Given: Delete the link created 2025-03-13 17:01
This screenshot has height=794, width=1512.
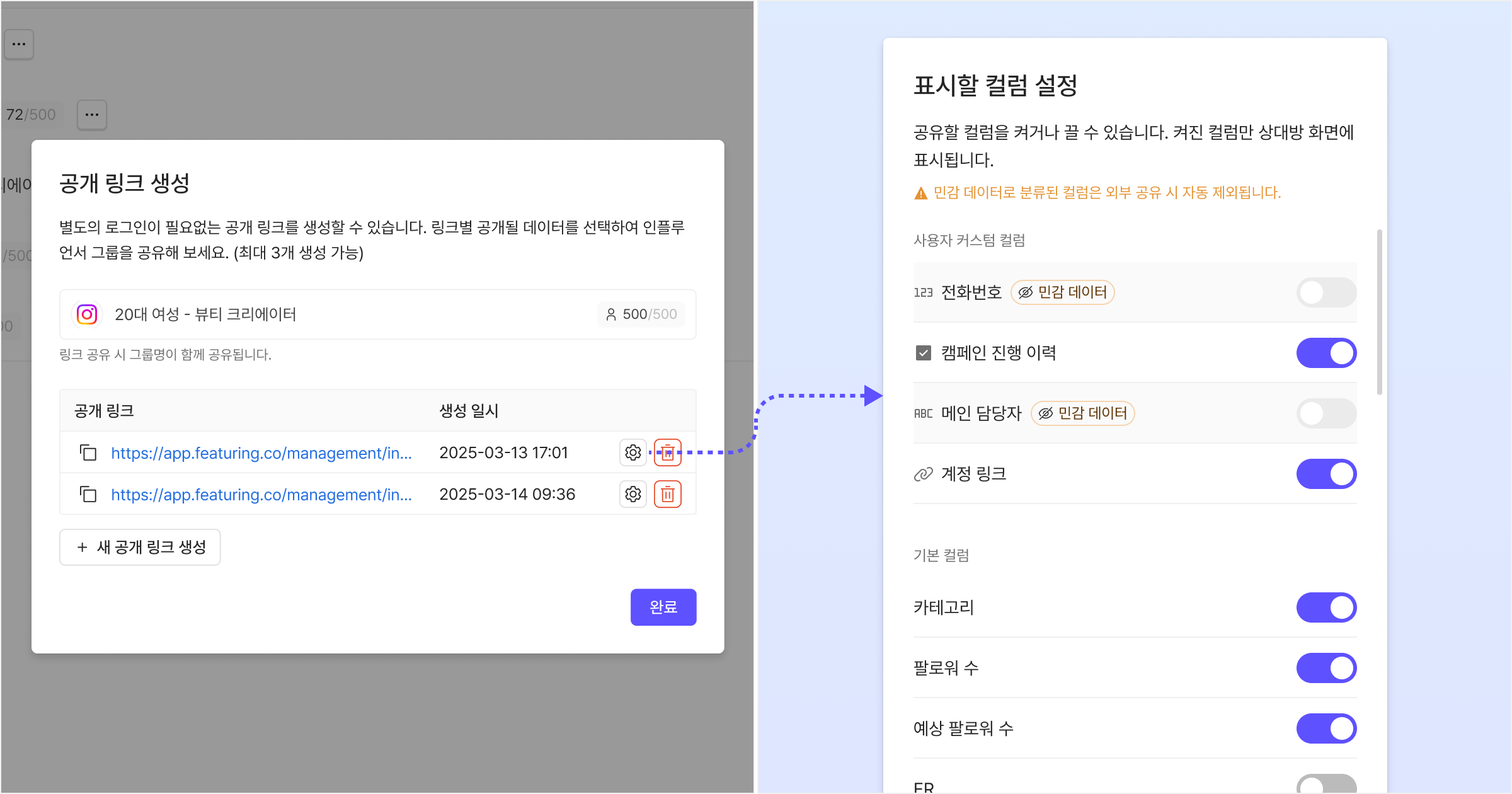Looking at the screenshot, I should click(x=668, y=452).
